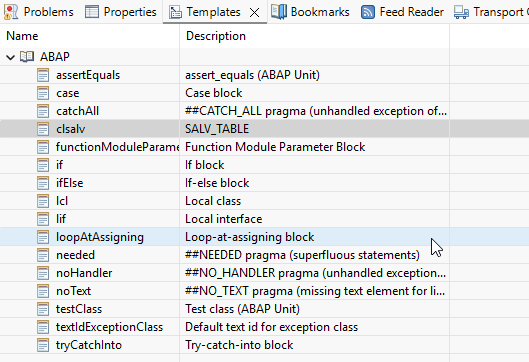The height and width of the screenshot is (362, 529).
Task: Click the template icon next to tryCatchInto
Action: click(x=43, y=345)
